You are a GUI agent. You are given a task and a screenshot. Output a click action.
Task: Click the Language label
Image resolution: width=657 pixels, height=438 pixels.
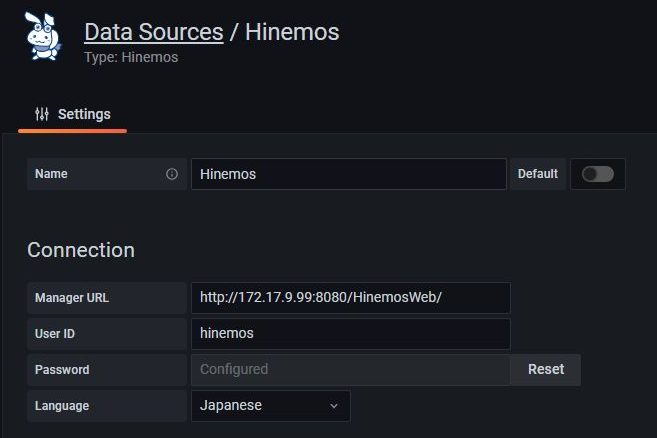pos(62,406)
